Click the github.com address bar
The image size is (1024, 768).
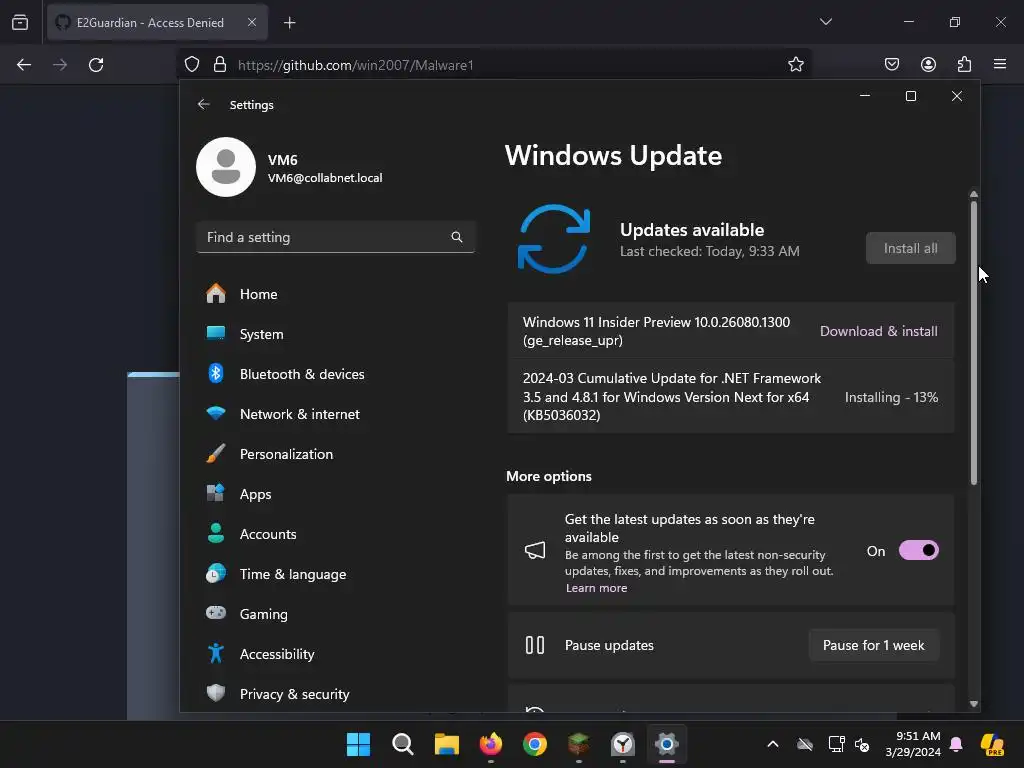point(496,65)
